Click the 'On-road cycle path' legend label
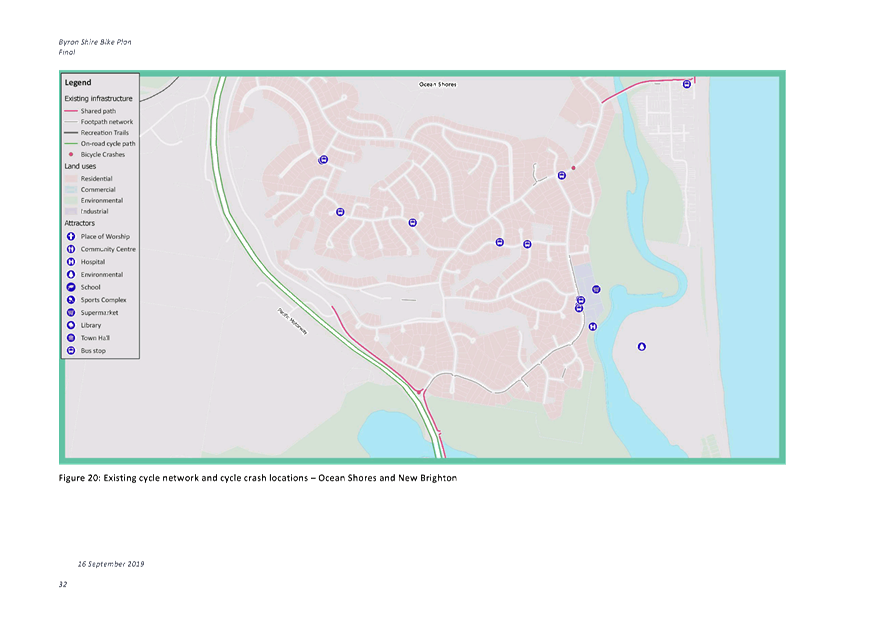Image resolution: width=875 pixels, height=619 pixels. tap(108, 143)
